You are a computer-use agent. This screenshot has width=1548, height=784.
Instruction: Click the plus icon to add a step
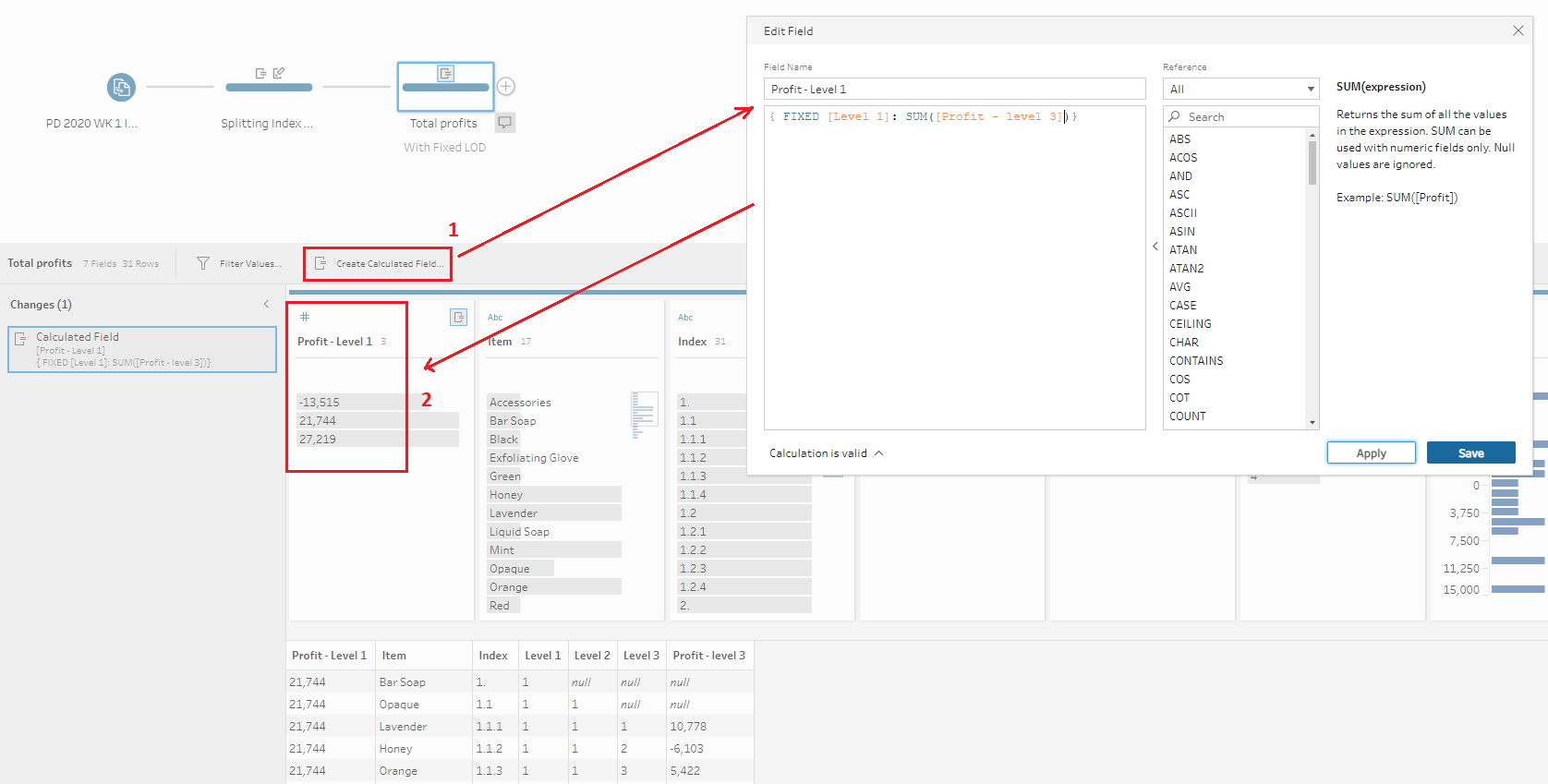pyautogui.click(x=506, y=87)
